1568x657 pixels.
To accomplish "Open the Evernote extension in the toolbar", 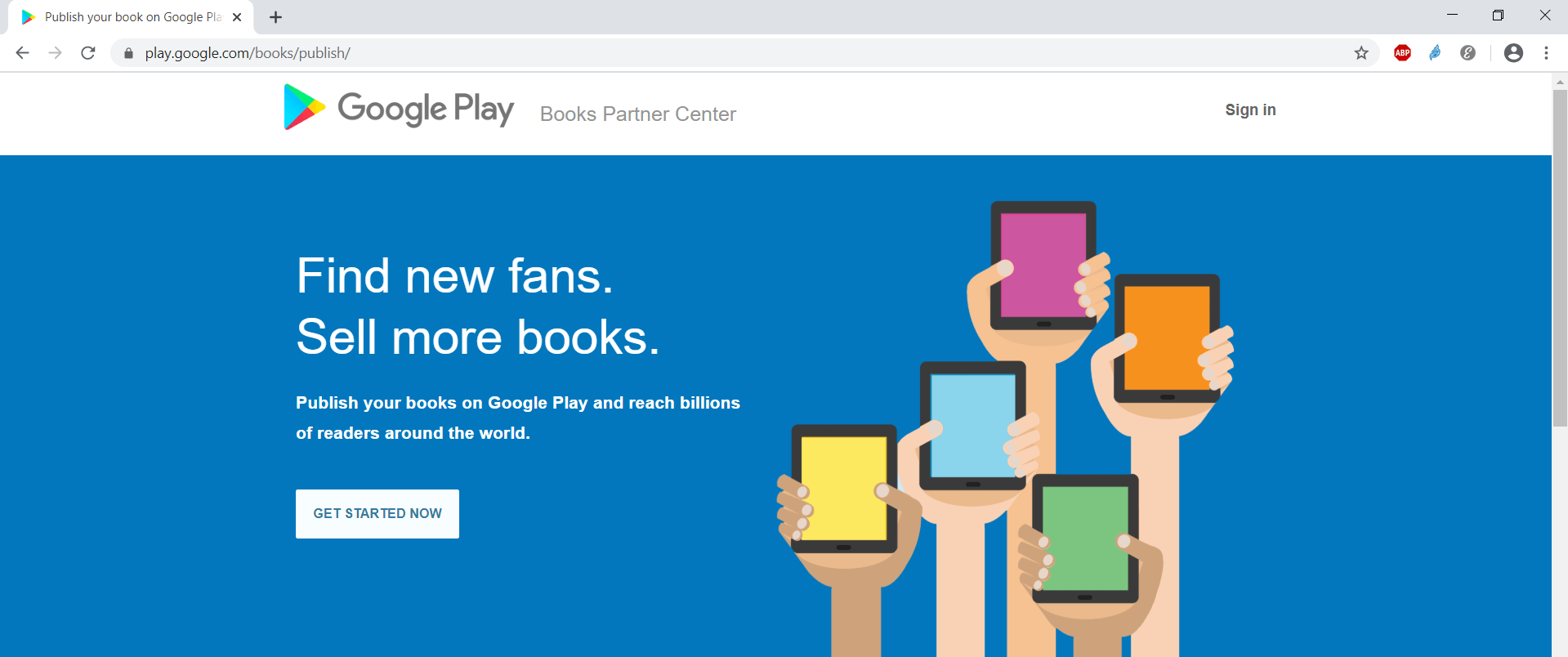I will point(1467,52).
